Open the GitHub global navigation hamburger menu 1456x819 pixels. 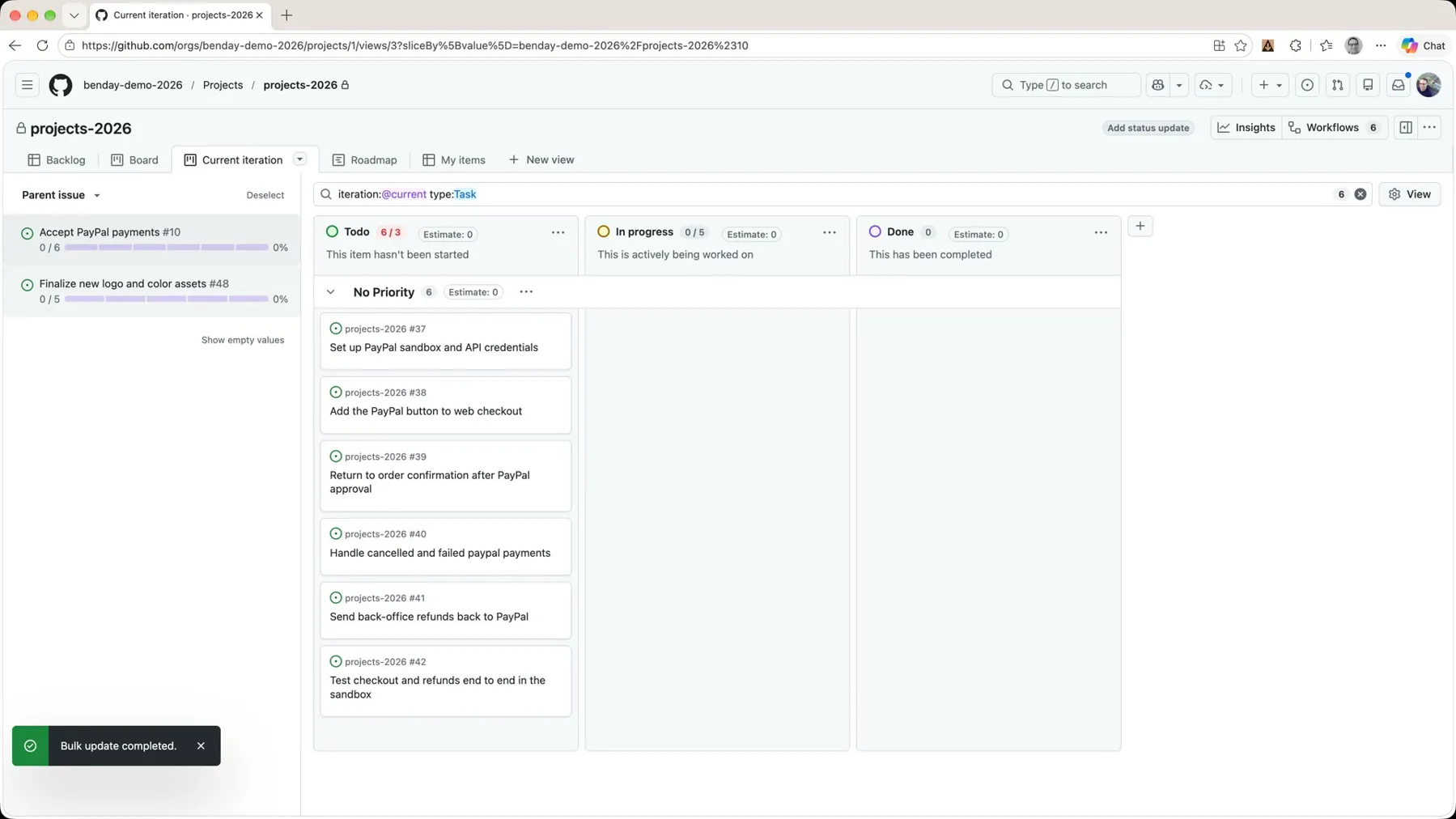click(x=27, y=85)
